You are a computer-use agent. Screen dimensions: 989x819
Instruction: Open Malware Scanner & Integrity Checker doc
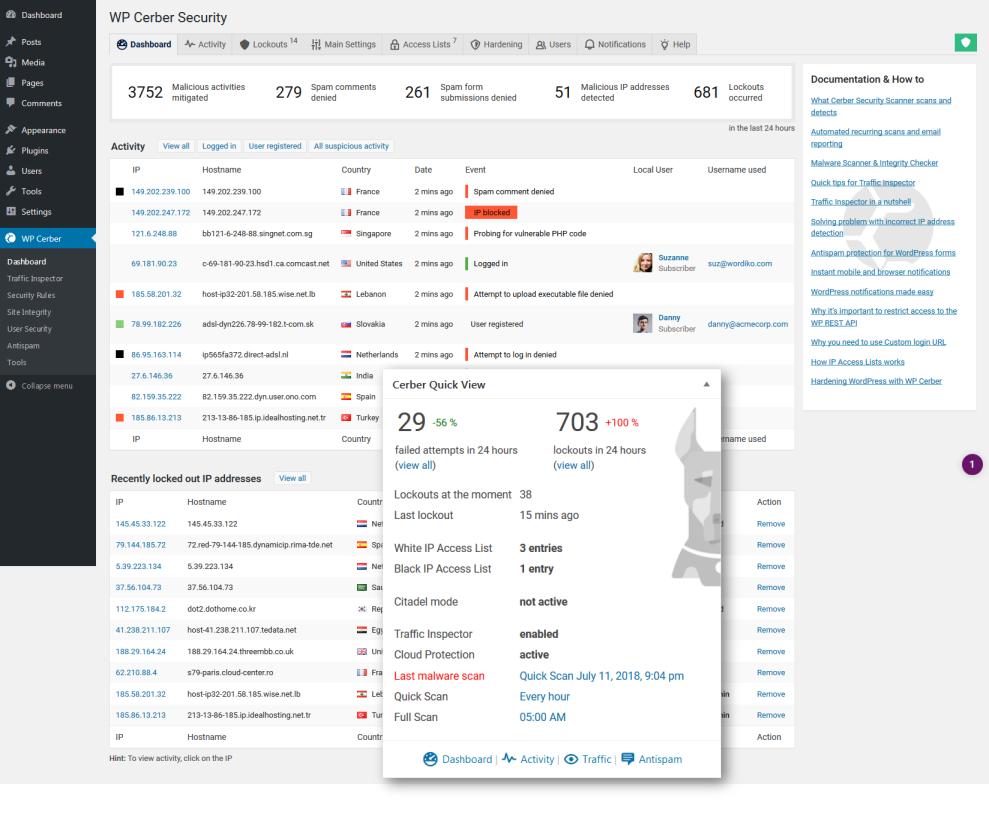pyautogui.click(x=874, y=163)
